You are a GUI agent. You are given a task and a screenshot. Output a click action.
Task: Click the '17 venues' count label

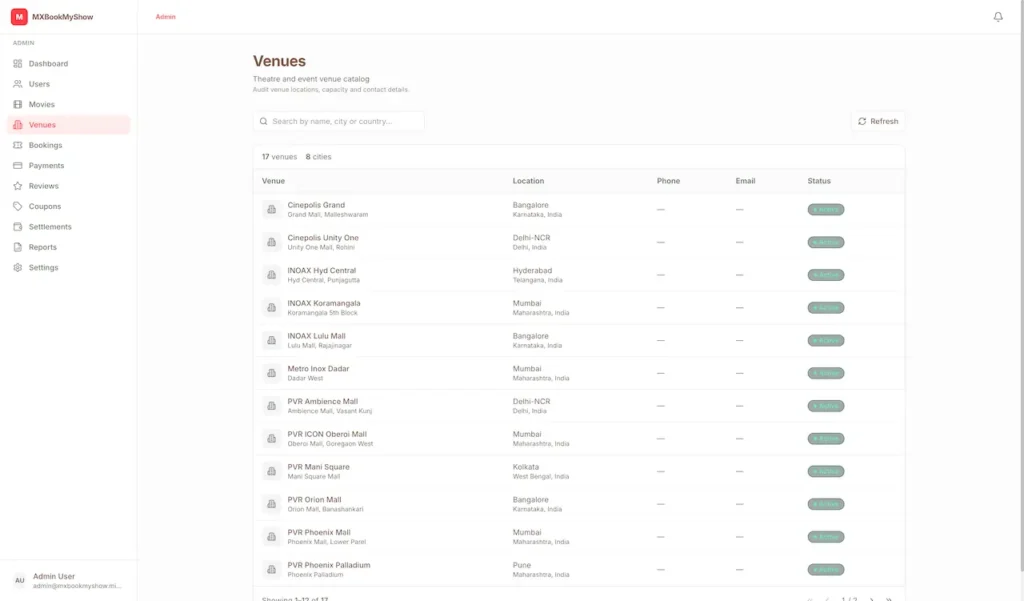coord(280,157)
